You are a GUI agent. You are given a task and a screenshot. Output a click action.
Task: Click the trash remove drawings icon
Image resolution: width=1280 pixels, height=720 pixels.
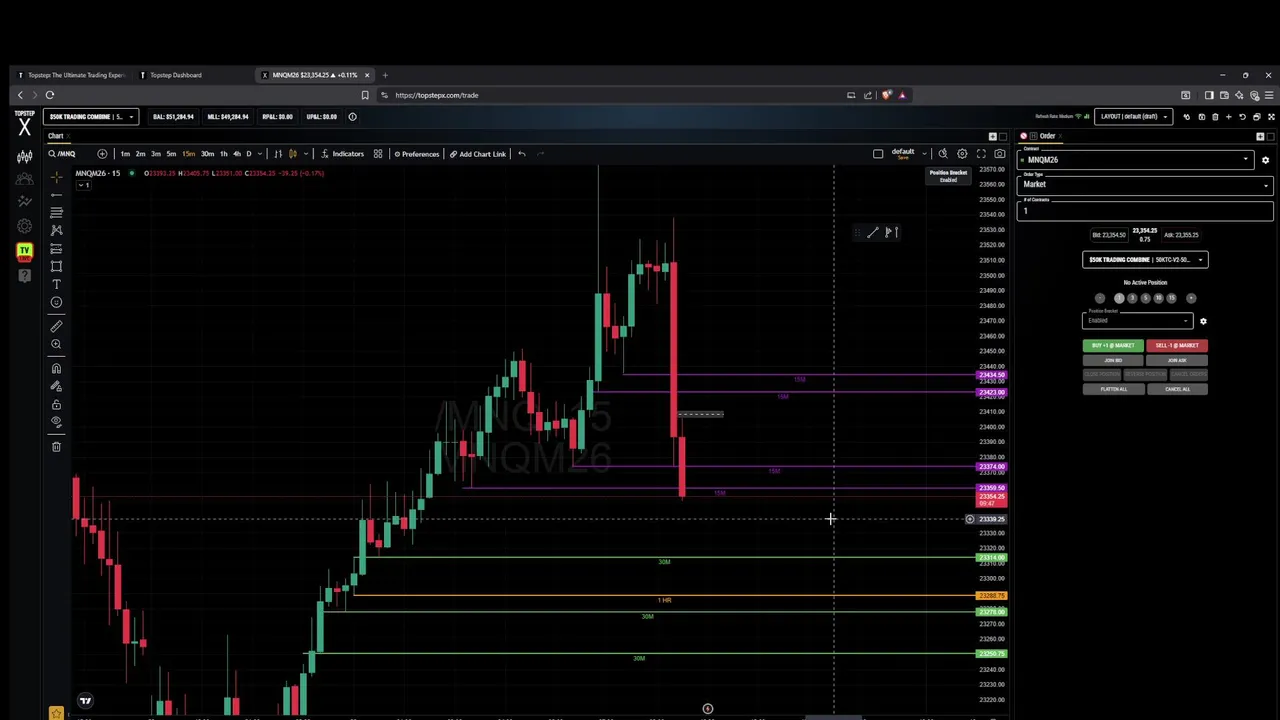(x=56, y=446)
